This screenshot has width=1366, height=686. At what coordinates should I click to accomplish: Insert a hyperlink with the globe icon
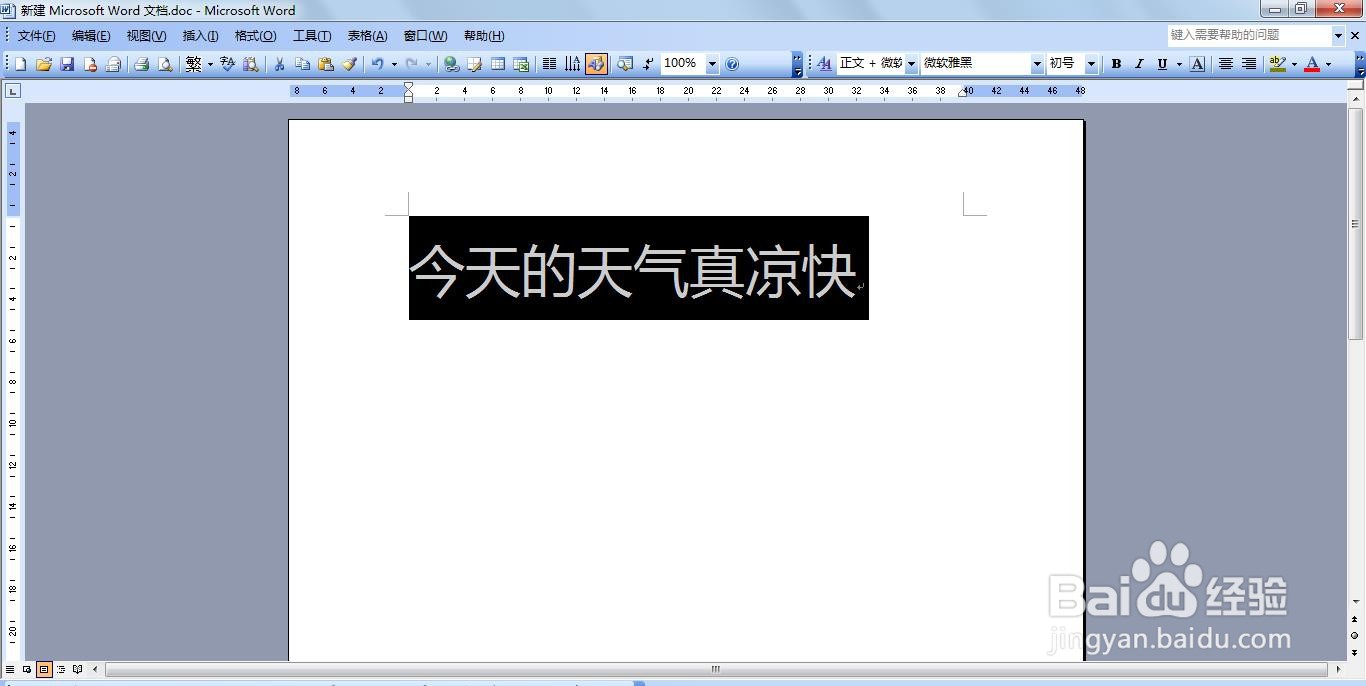pyautogui.click(x=452, y=64)
